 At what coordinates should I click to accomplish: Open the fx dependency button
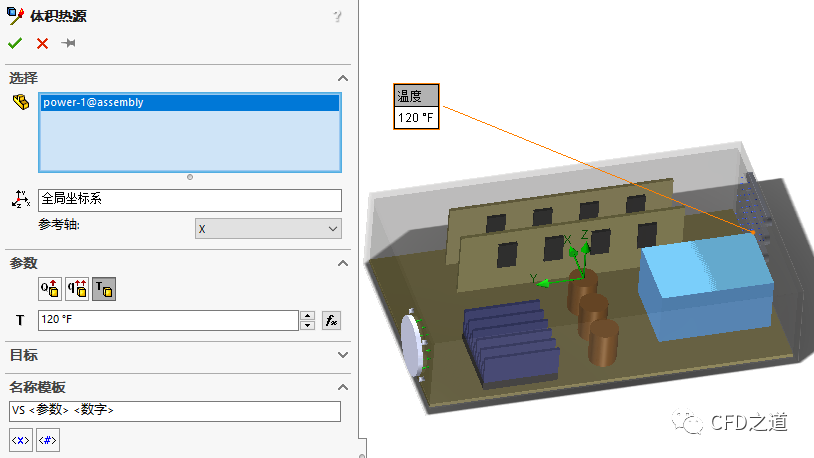pos(332,321)
